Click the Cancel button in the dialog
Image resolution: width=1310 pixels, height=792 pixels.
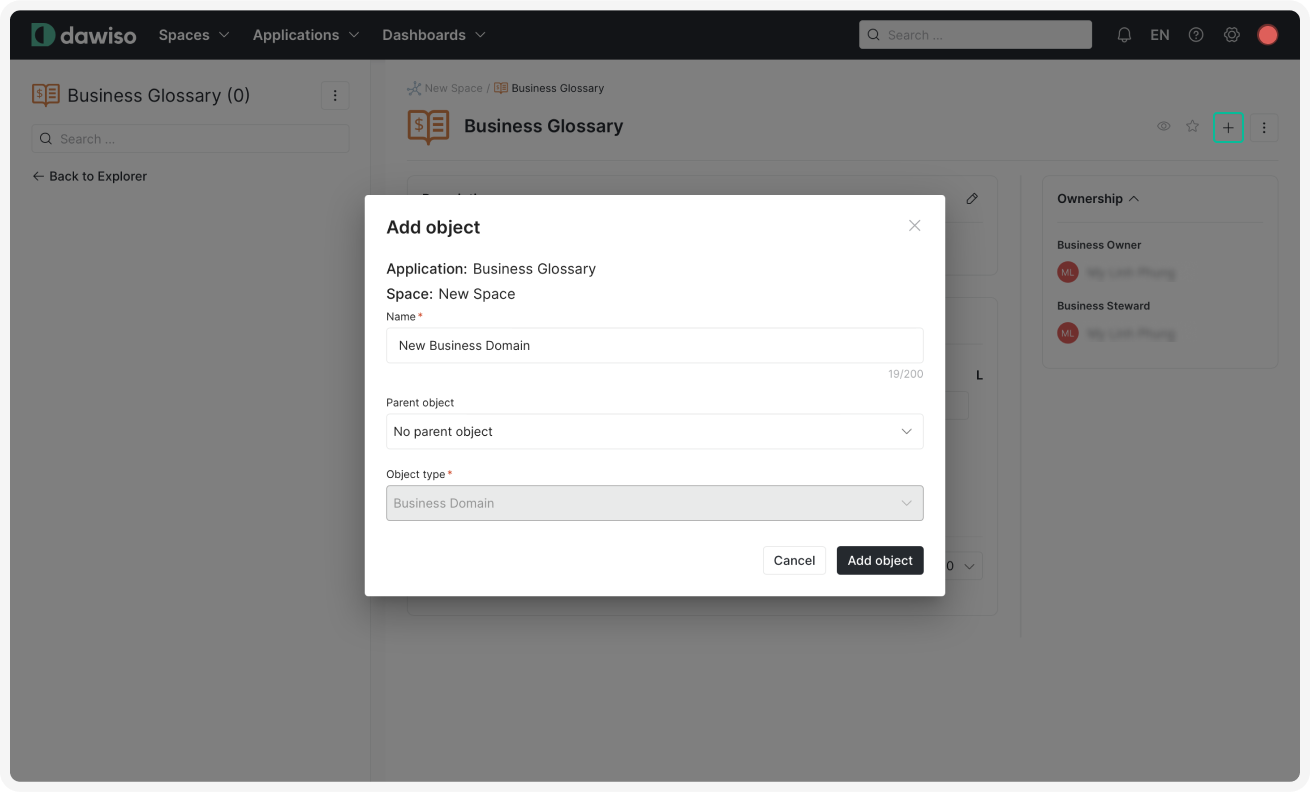[x=794, y=560]
